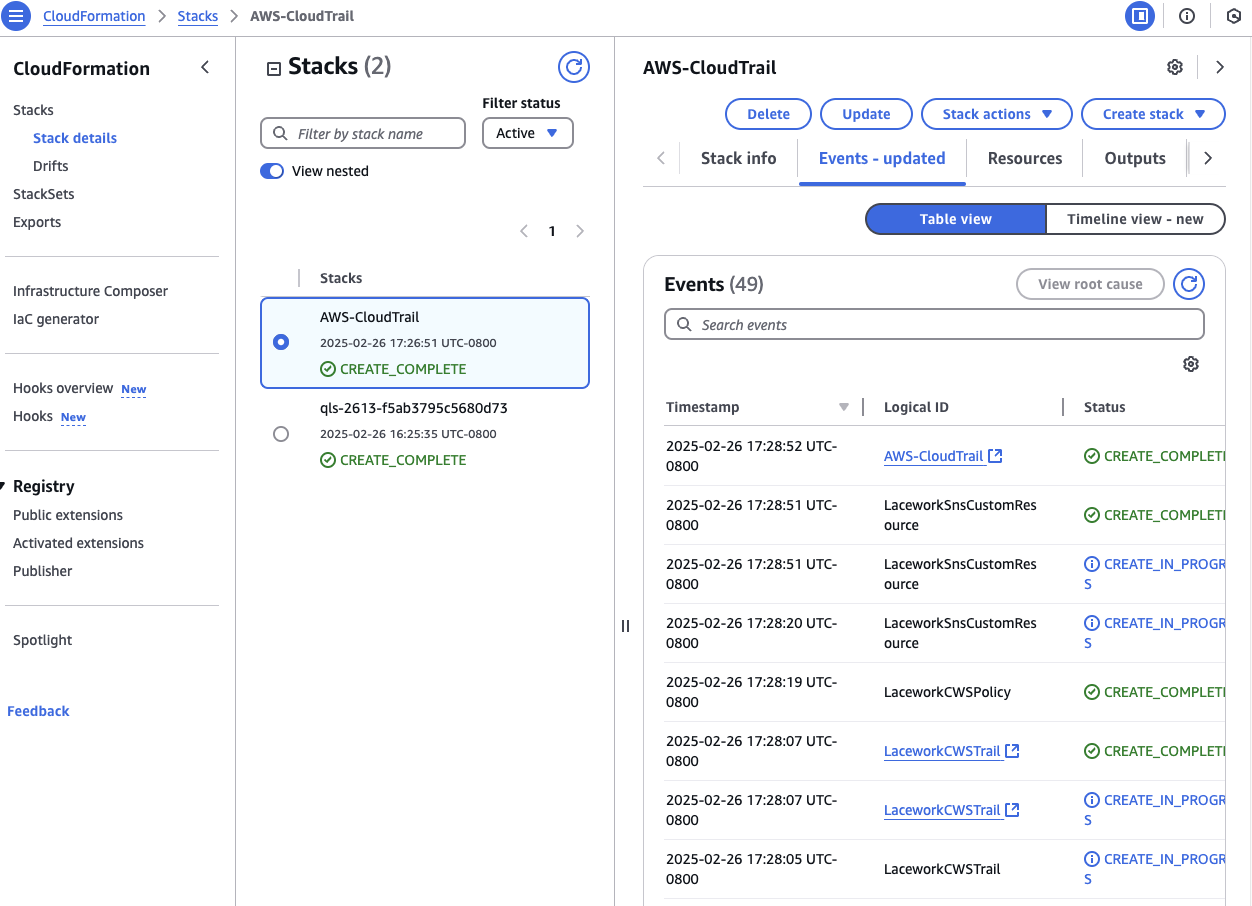Switch to Table view
Image resolution: width=1252 pixels, height=906 pixels.
tap(955, 219)
